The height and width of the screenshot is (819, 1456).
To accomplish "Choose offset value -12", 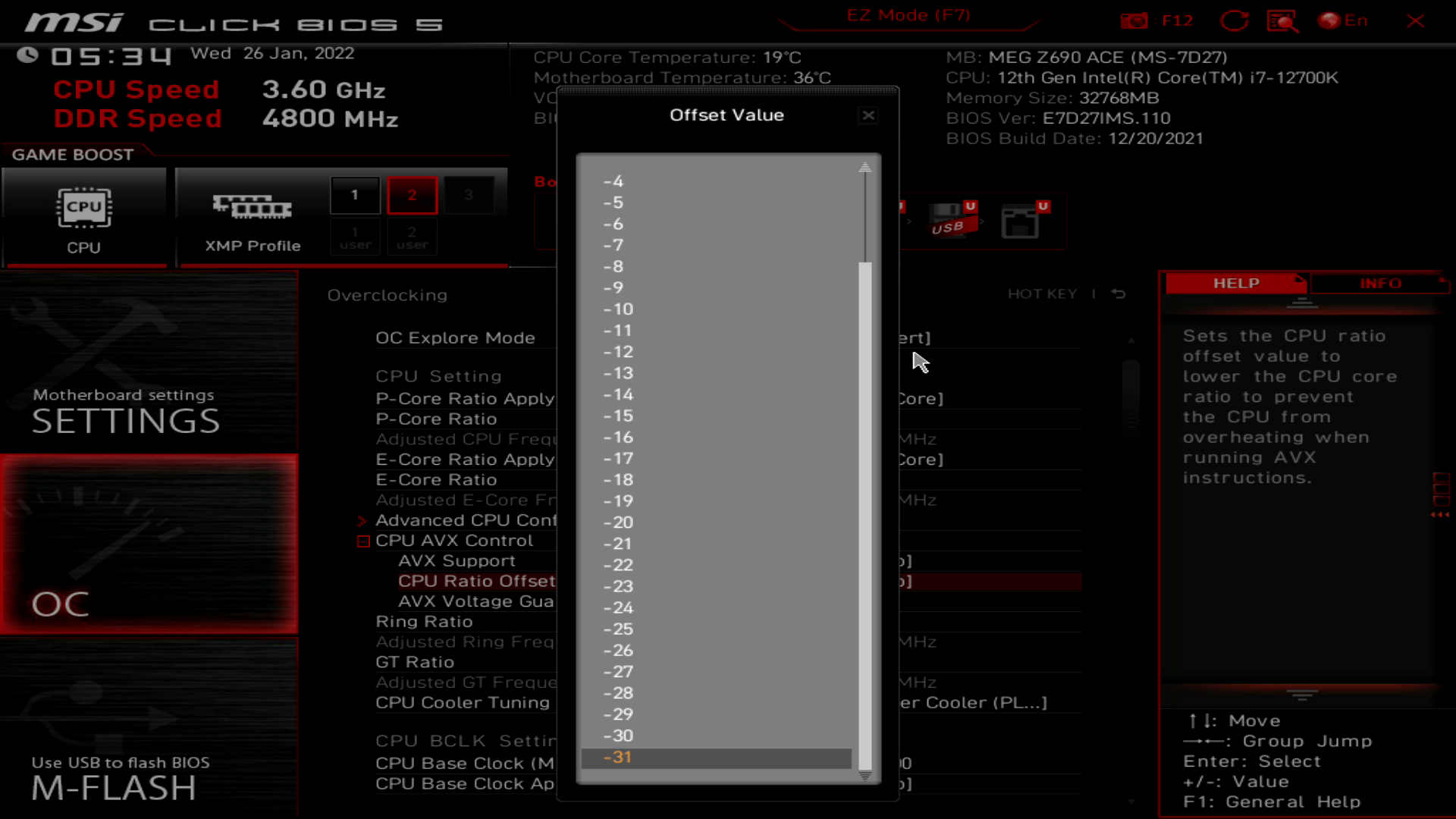I will [716, 352].
